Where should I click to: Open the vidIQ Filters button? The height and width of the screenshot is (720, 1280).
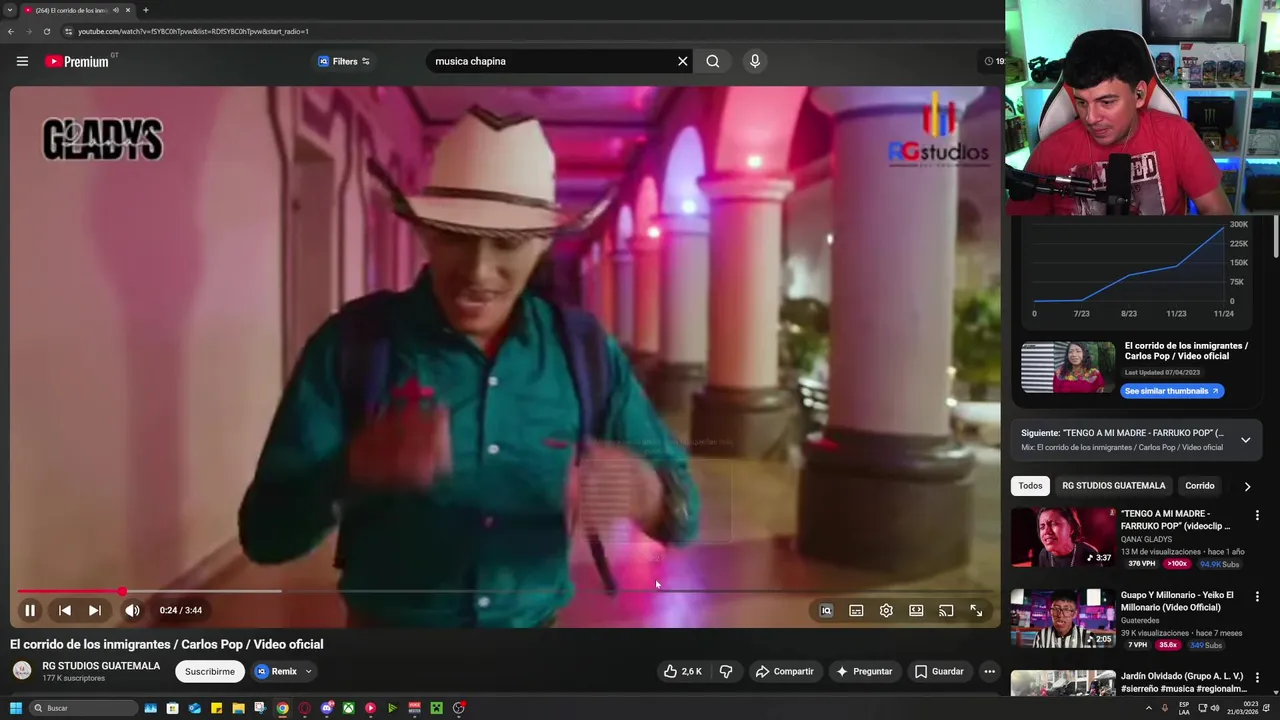[x=343, y=61]
